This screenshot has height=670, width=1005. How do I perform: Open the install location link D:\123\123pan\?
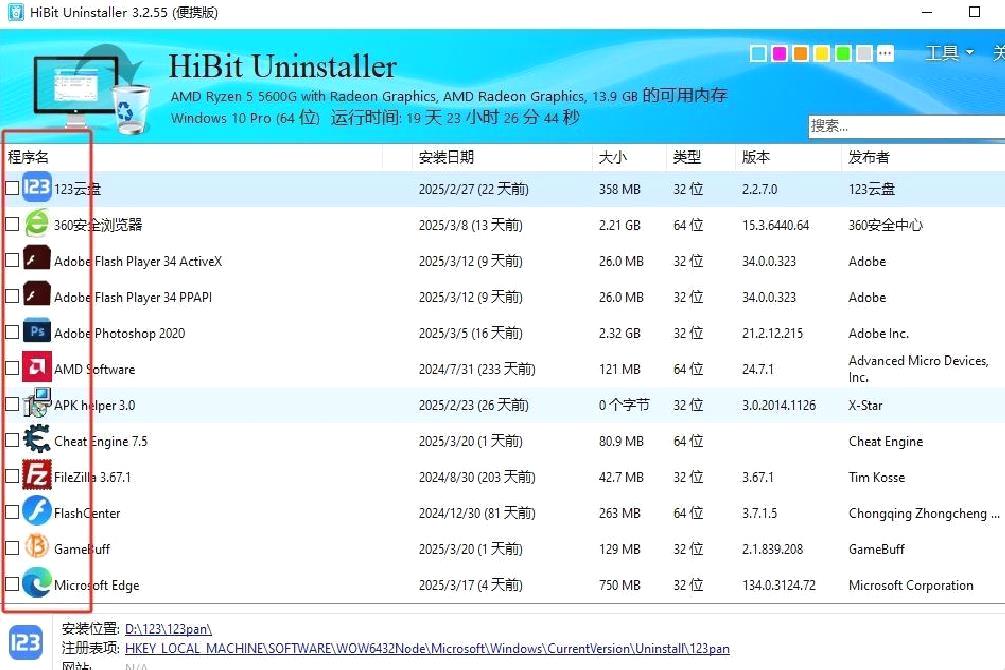[x=168, y=629]
